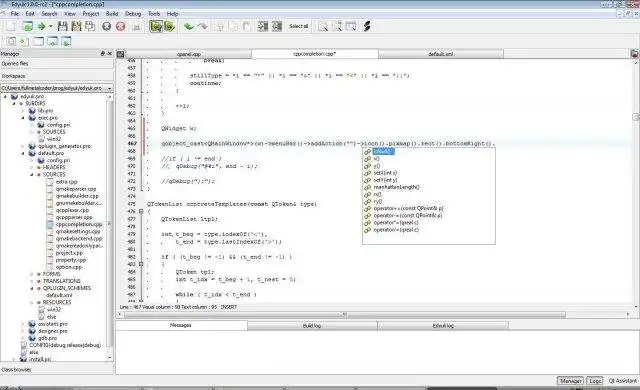
Task: Collapse the SUBDIRS tree node
Action: coord(14,104)
